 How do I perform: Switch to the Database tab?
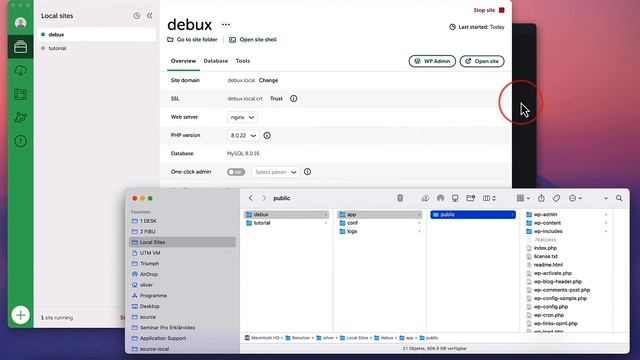[216, 61]
